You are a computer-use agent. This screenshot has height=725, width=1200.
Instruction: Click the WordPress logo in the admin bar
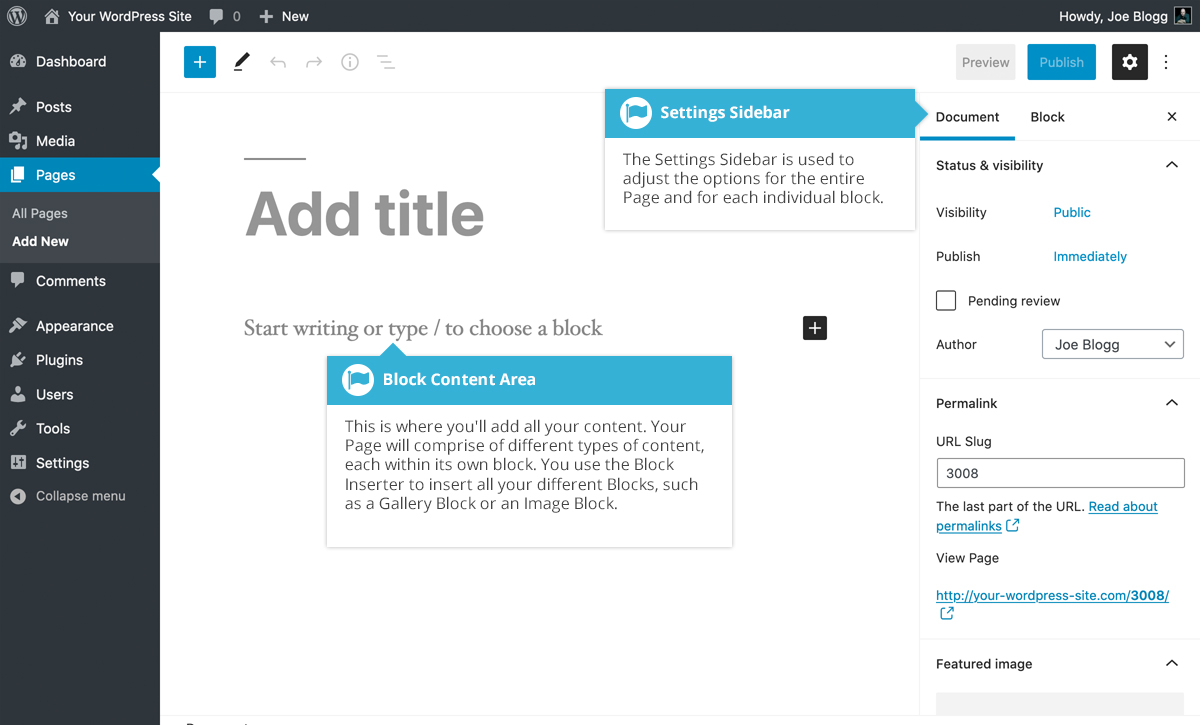pyautogui.click(x=16, y=15)
